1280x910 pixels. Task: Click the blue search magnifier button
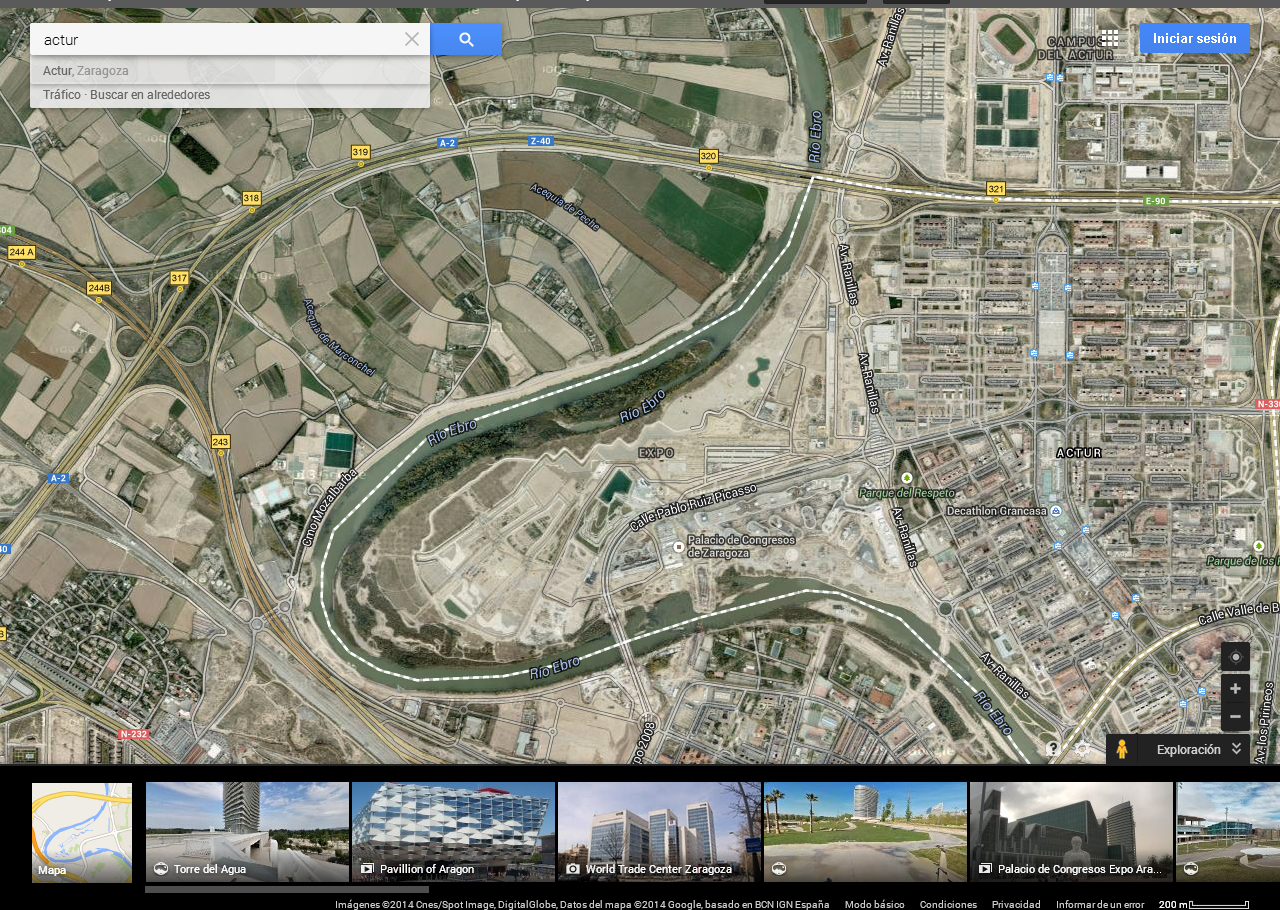click(x=466, y=40)
